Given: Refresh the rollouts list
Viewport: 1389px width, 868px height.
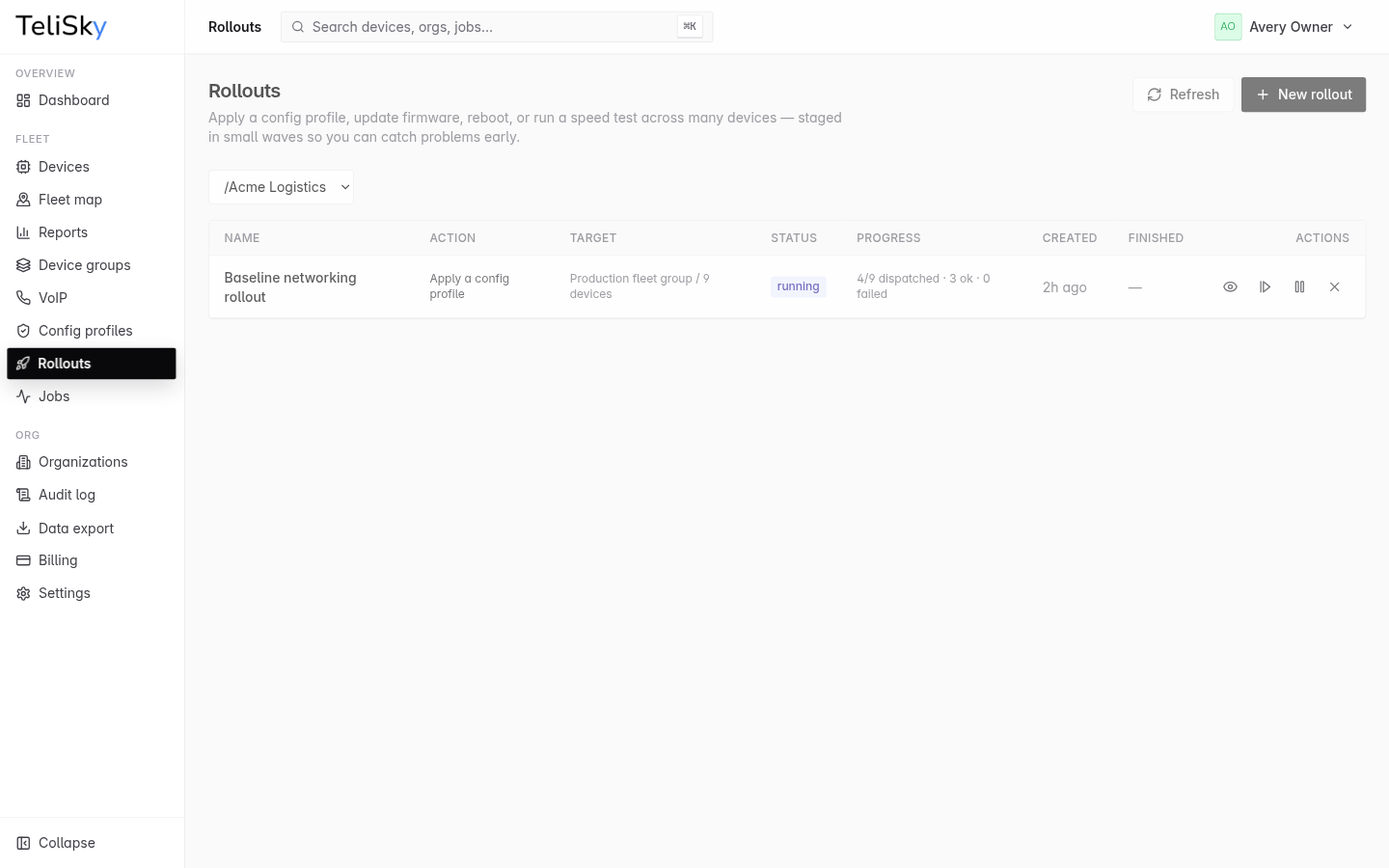Looking at the screenshot, I should click(x=1183, y=95).
